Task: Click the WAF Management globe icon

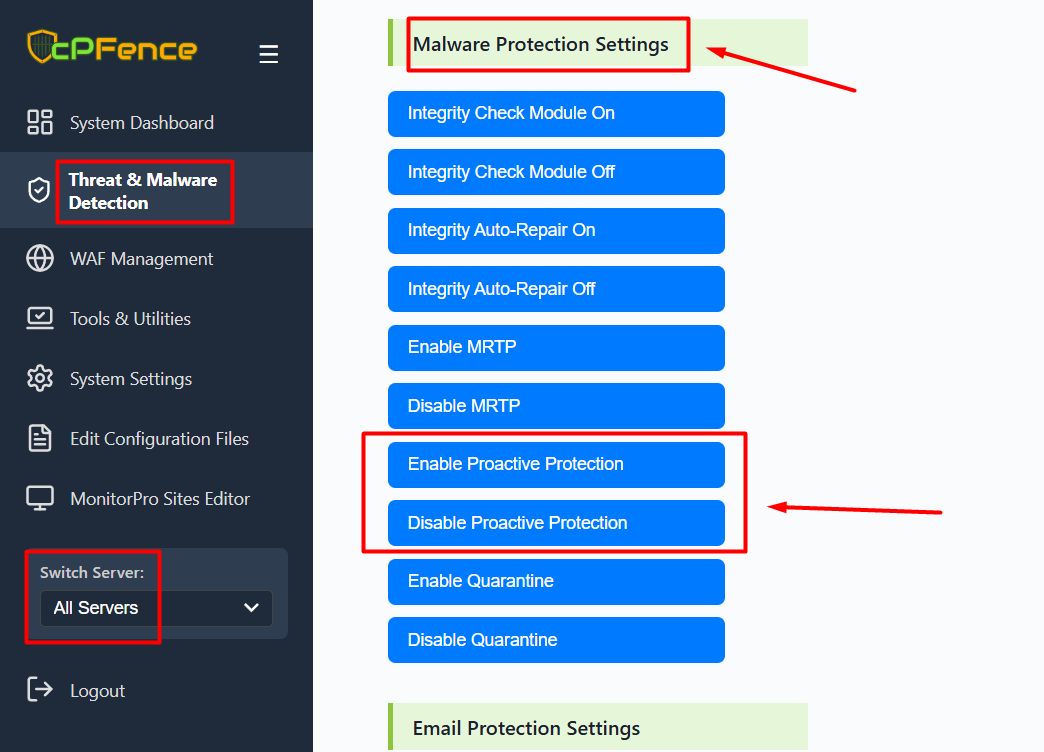Action: 40,259
